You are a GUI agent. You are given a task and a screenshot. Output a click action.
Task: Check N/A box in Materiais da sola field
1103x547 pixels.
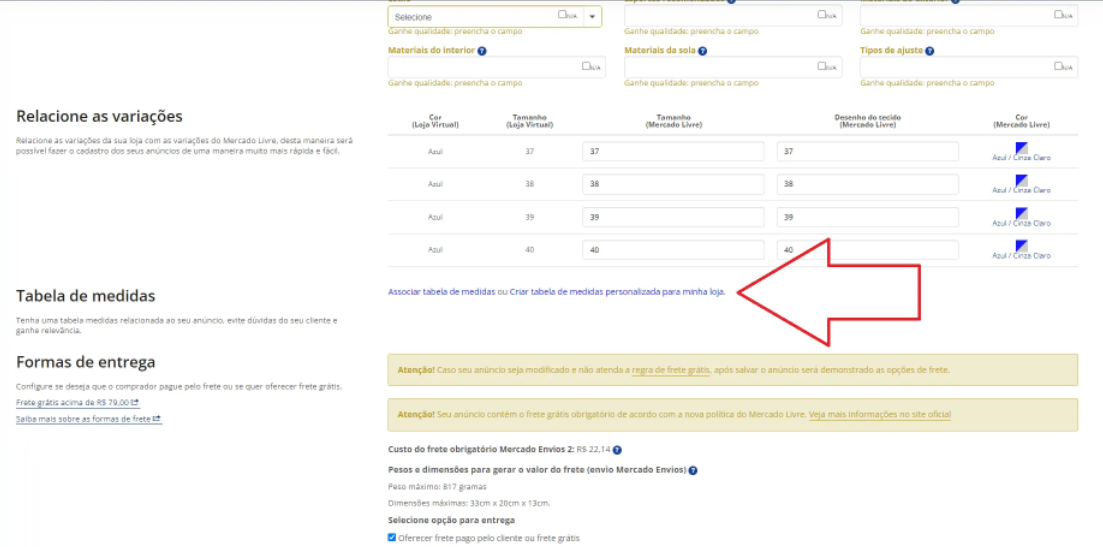tap(822, 66)
